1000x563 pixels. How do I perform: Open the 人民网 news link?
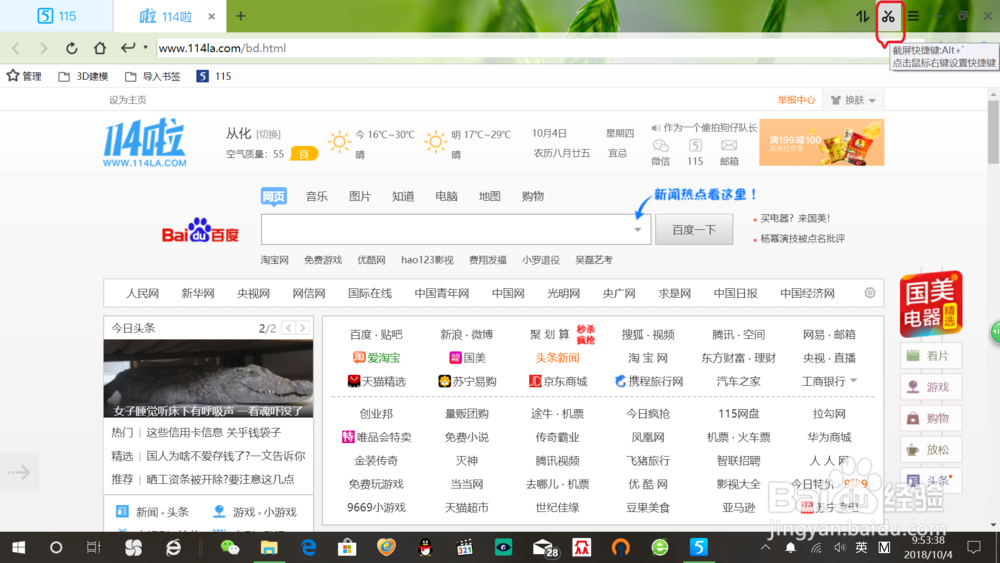click(x=142, y=293)
